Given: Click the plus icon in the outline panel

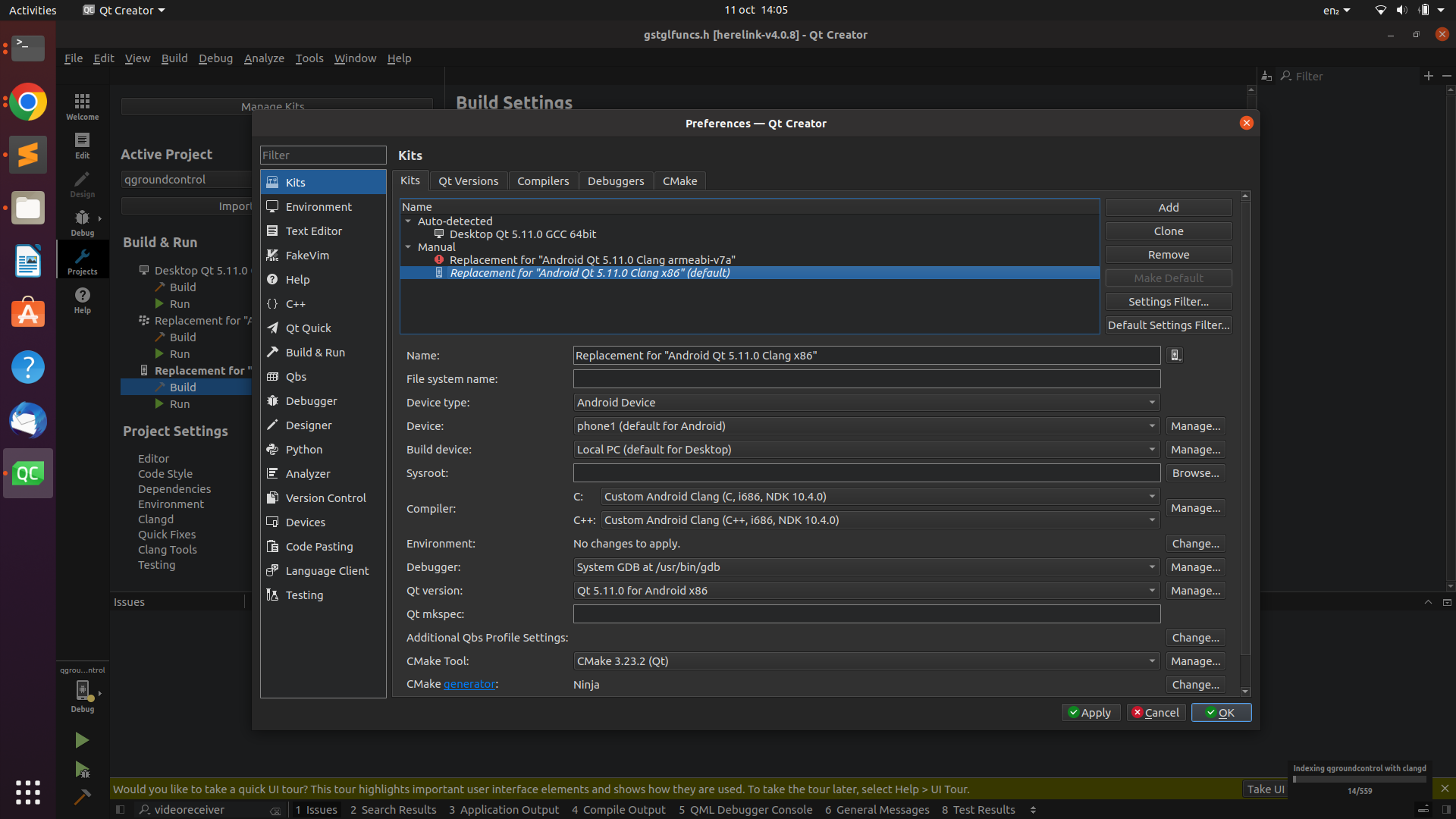Looking at the screenshot, I should pyautogui.click(x=1429, y=76).
